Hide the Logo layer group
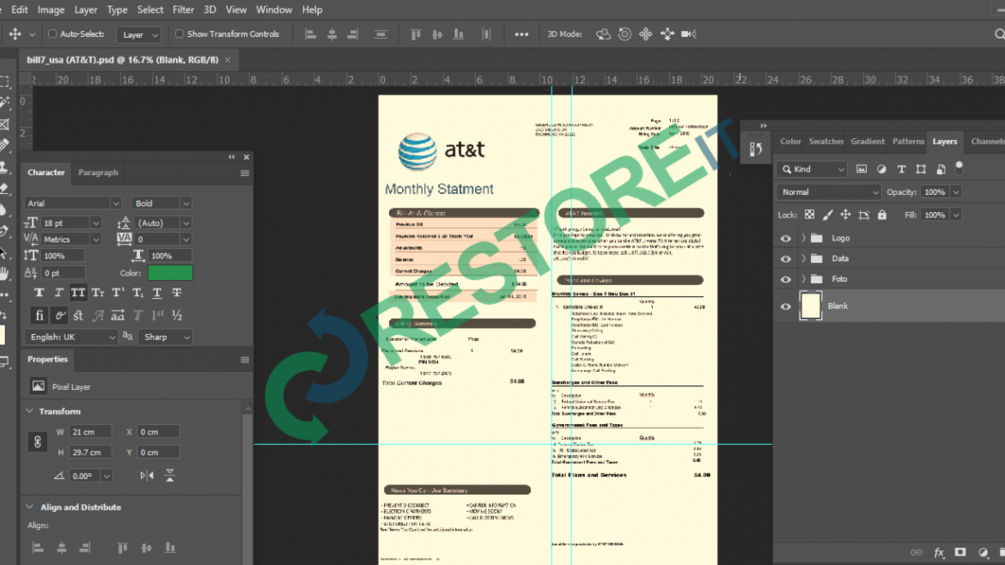 coord(786,238)
